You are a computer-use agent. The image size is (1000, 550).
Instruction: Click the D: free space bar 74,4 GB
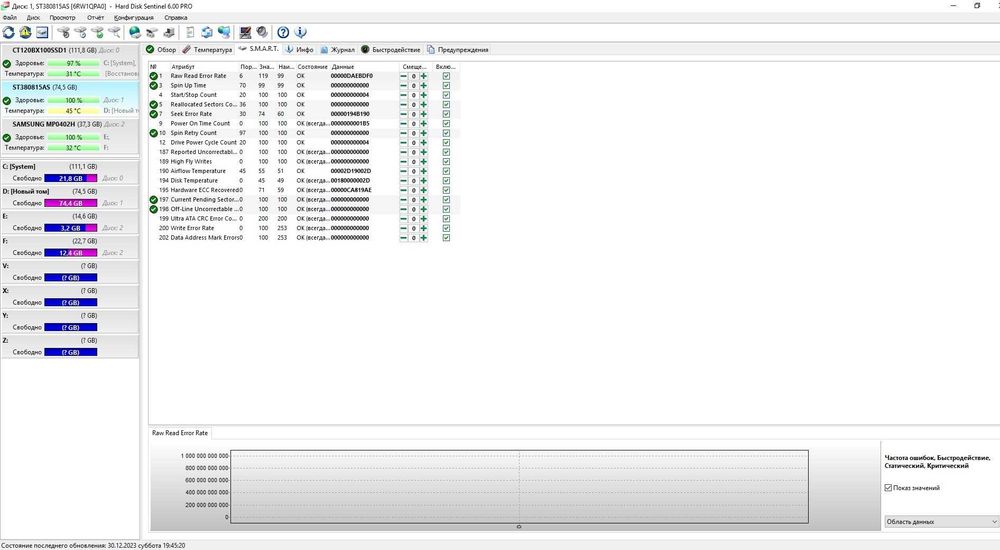pyautogui.click(x=71, y=204)
